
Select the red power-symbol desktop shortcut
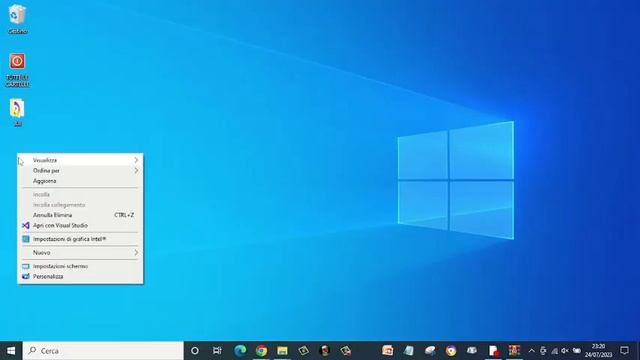17,69
